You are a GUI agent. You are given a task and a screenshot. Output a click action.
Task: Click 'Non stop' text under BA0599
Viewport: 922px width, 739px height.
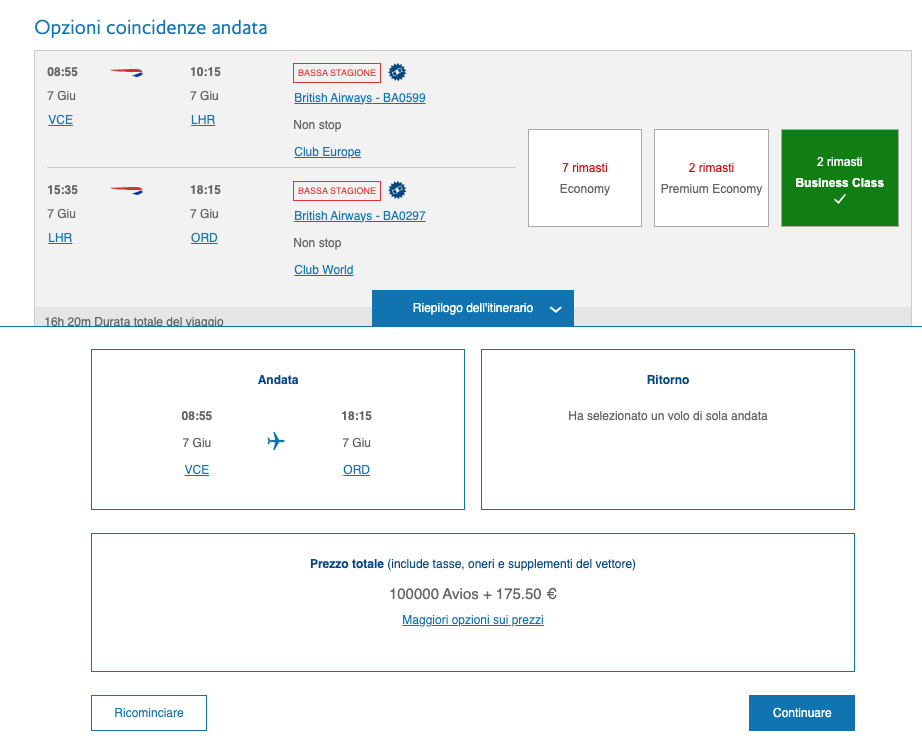317,125
